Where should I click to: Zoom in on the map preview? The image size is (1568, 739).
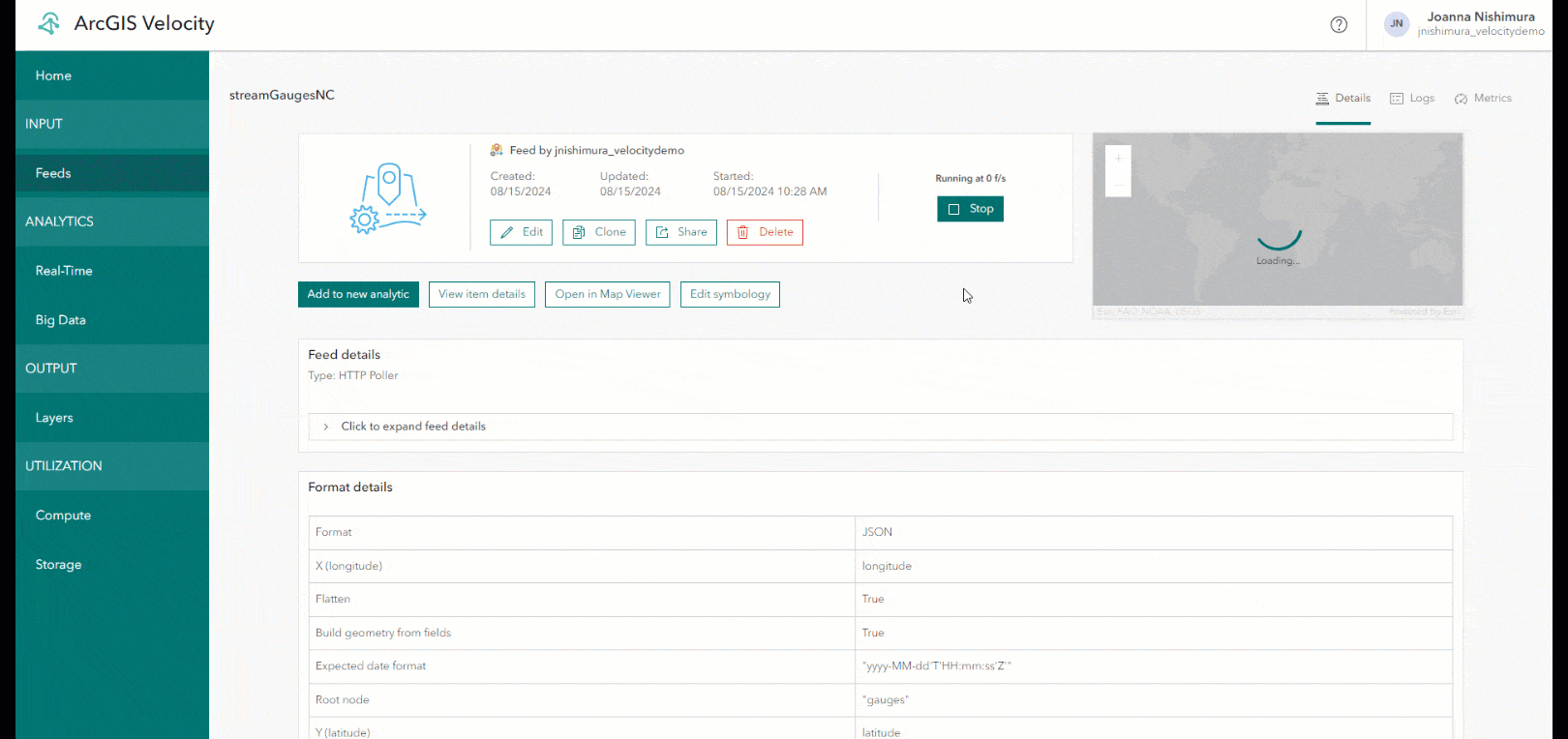(x=1118, y=159)
